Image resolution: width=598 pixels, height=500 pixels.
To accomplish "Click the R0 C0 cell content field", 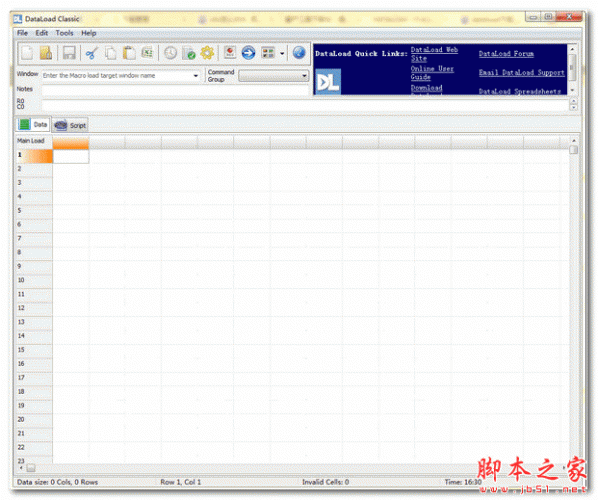I will tap(305, 105).
